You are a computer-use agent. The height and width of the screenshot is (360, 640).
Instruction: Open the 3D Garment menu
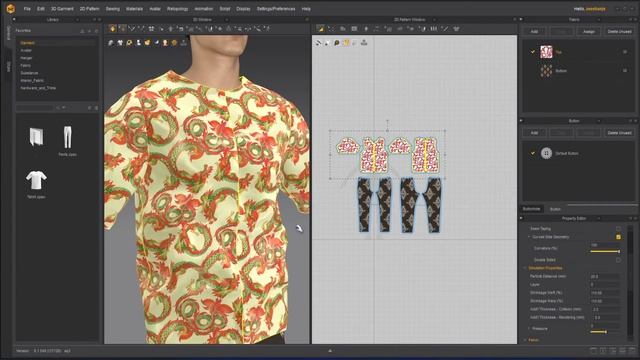click(62, 9)
